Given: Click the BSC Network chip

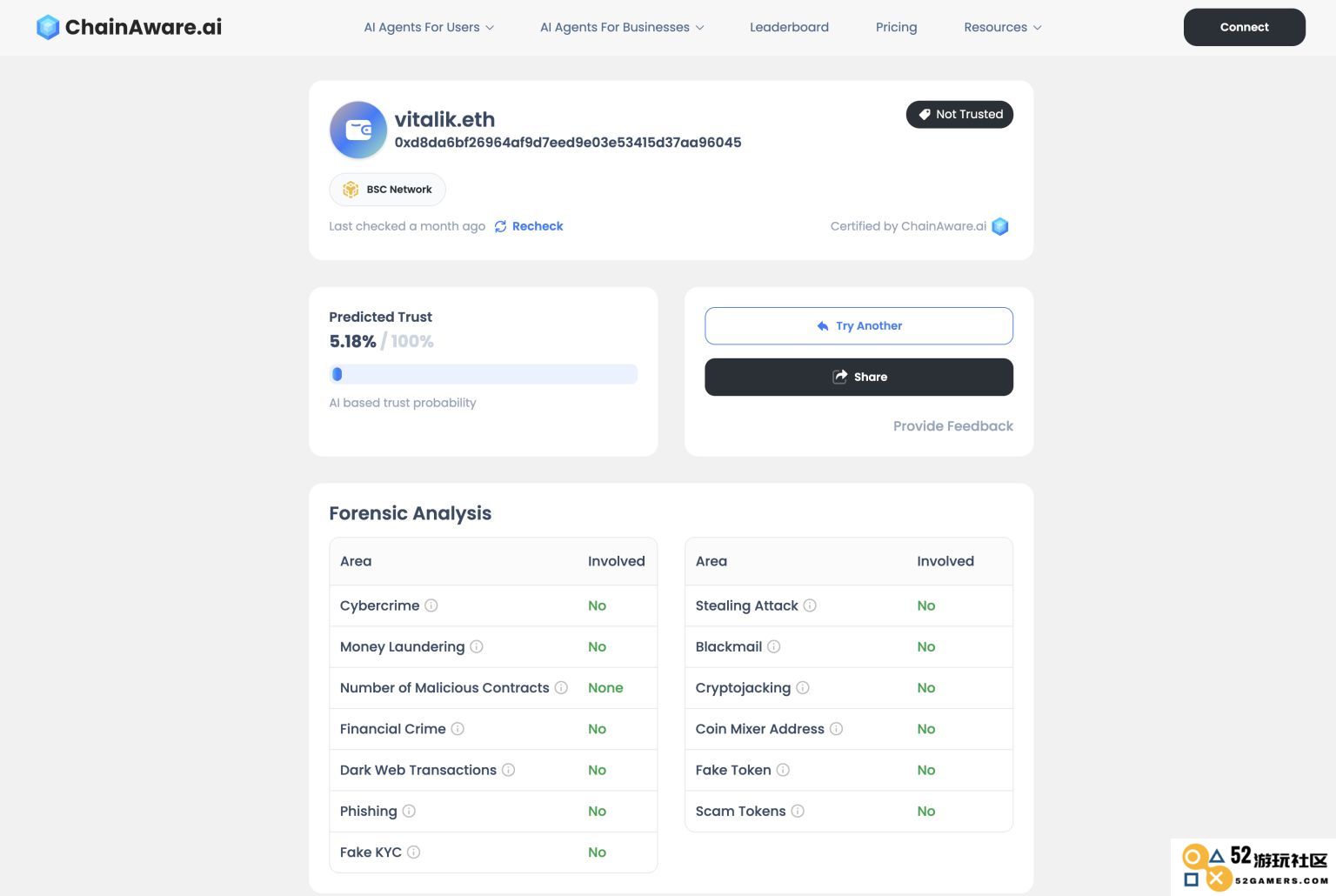Looking at the screenshot, I should [x=387, y=190].
